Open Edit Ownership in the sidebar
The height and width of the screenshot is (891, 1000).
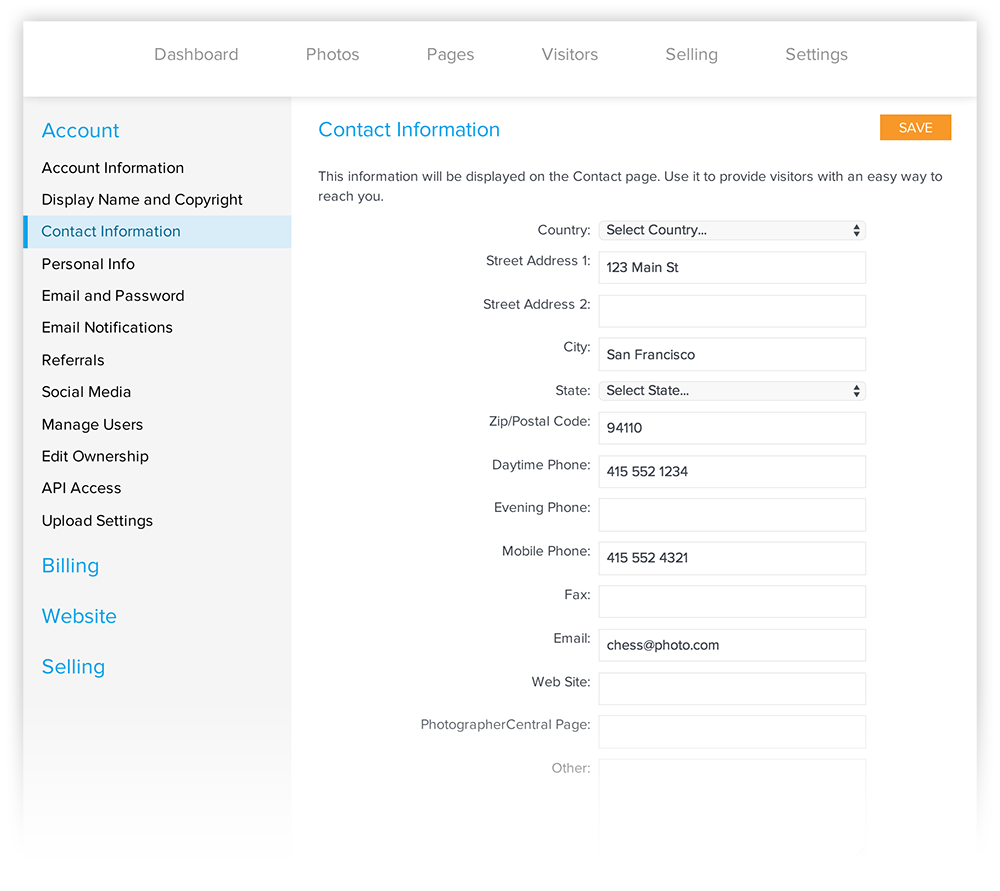[95, 457]
